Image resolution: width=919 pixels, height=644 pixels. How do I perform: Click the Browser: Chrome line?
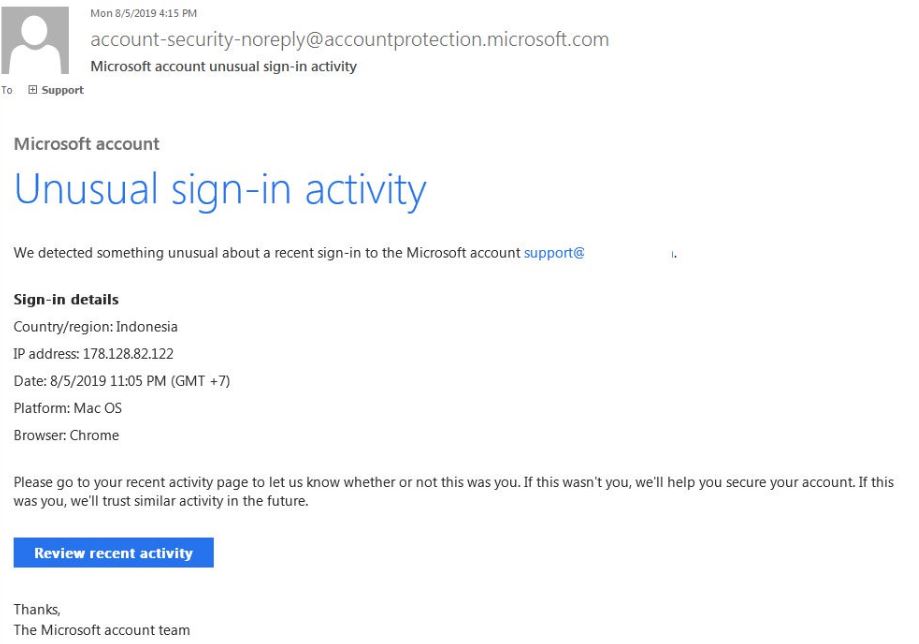tap(66, 435)
